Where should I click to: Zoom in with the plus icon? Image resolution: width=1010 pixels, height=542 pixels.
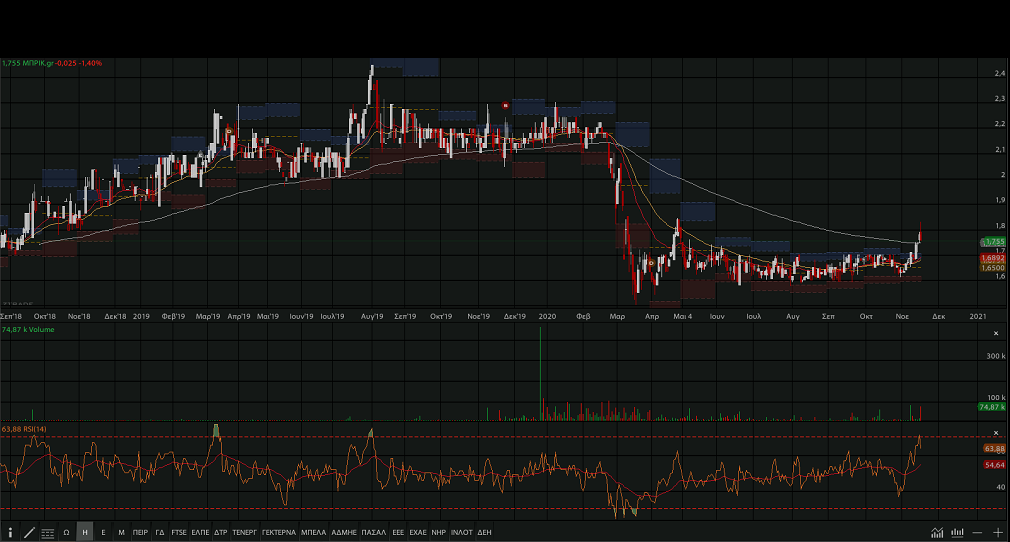click(998, 532)
